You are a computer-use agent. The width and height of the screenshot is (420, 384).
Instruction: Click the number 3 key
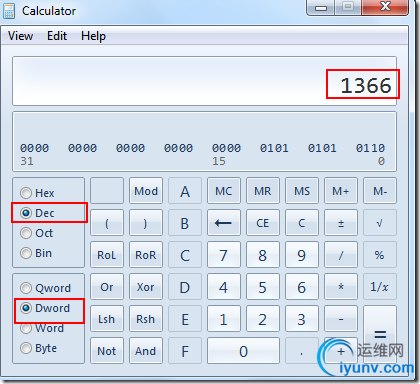point(302,319)
